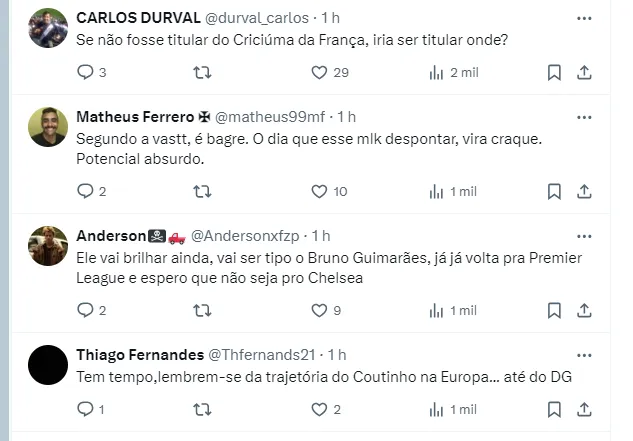Bookmark CARLOS DURVAL's tweet
The image size is (633, 441).
(x=554, y=72)
